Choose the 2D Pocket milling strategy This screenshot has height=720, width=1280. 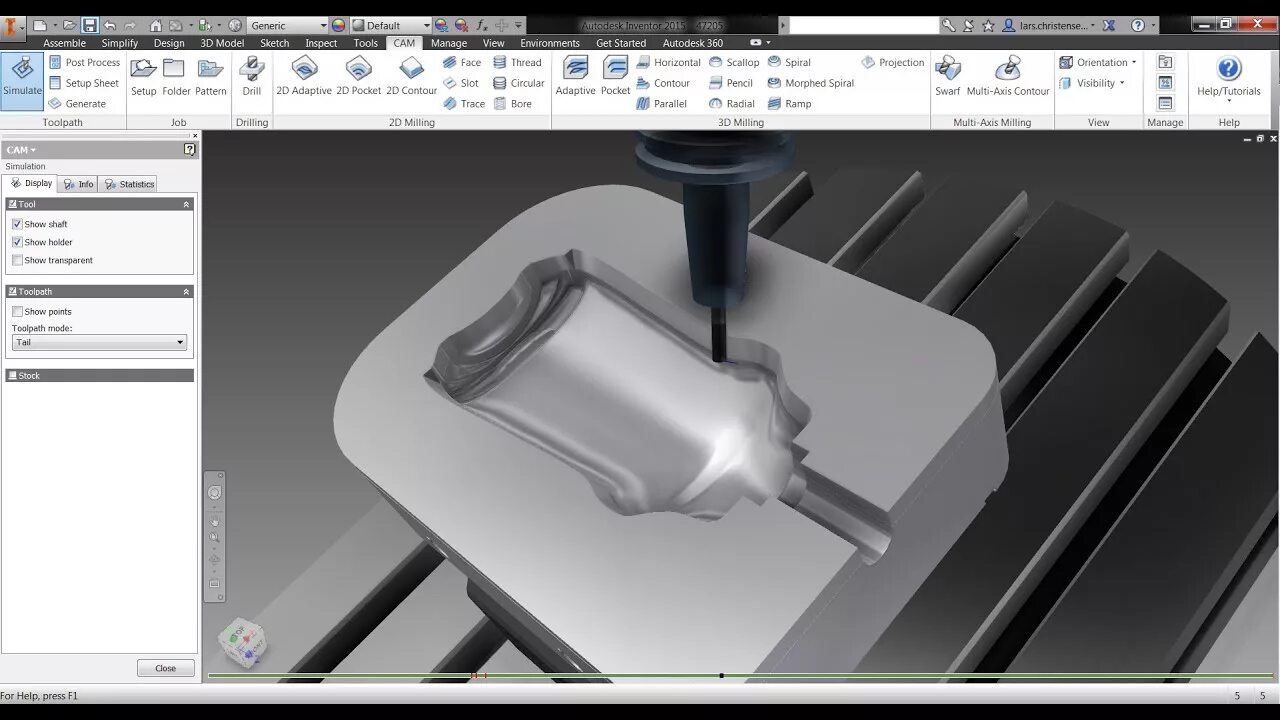coord(359,78)
